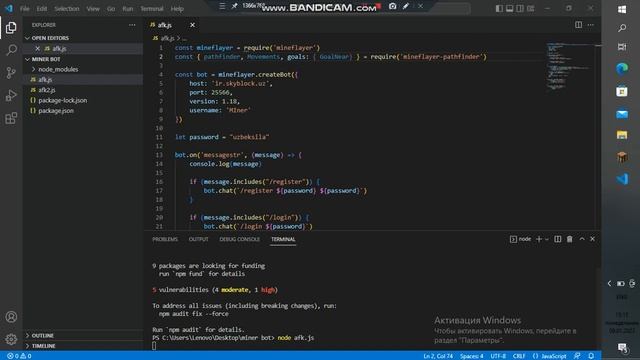Toggle primary side bar layout icon

pos(499,8)
